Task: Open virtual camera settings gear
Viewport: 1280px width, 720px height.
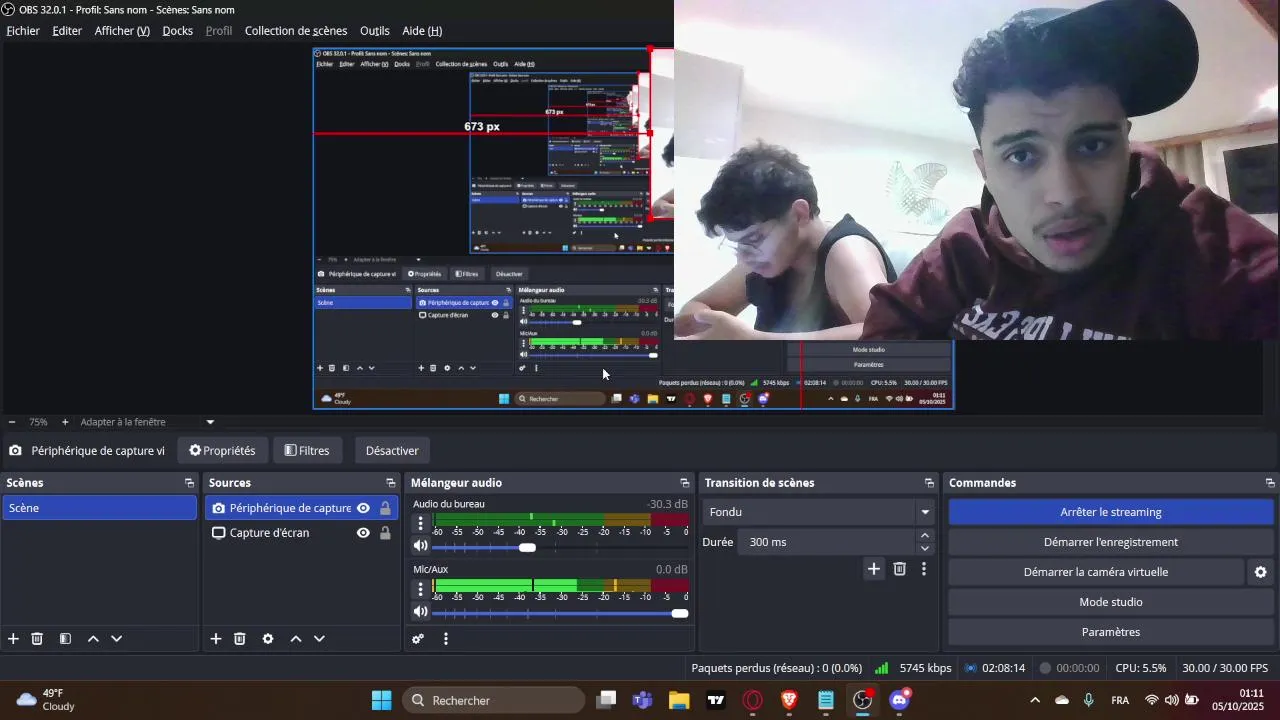Action: [x=1261, y=572]
